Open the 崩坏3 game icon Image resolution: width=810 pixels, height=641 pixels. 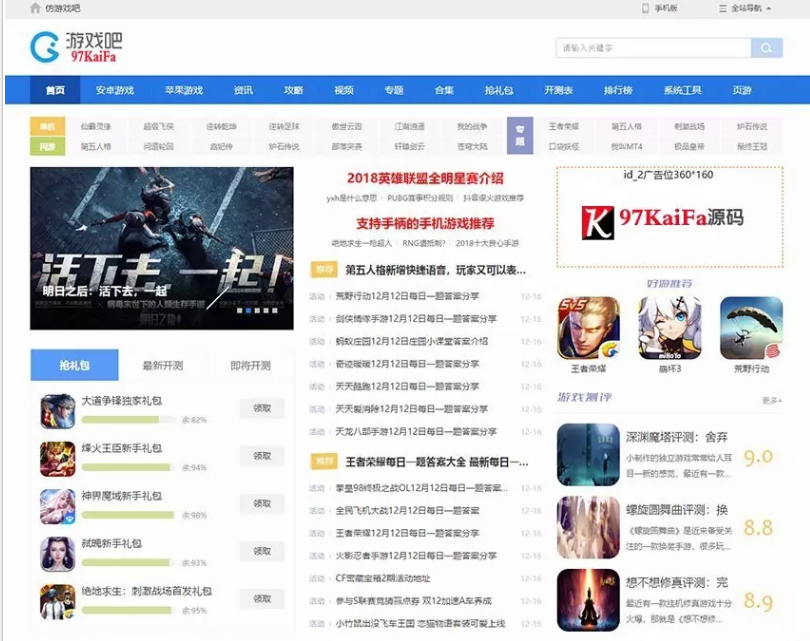670,328
